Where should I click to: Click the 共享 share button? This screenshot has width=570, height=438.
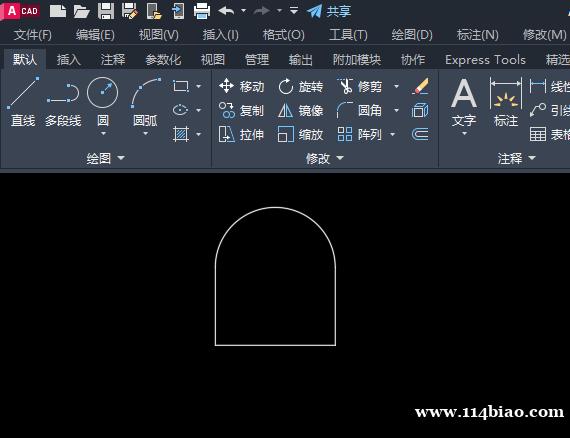click(329, 11)
